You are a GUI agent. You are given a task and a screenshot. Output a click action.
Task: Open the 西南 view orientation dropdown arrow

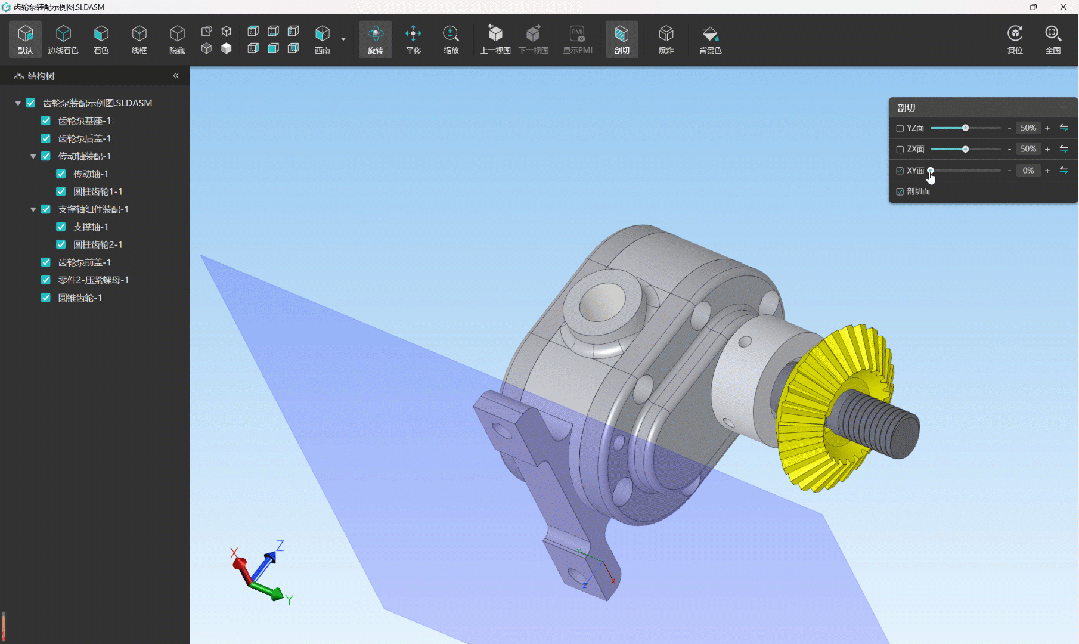tap(344, 40)
